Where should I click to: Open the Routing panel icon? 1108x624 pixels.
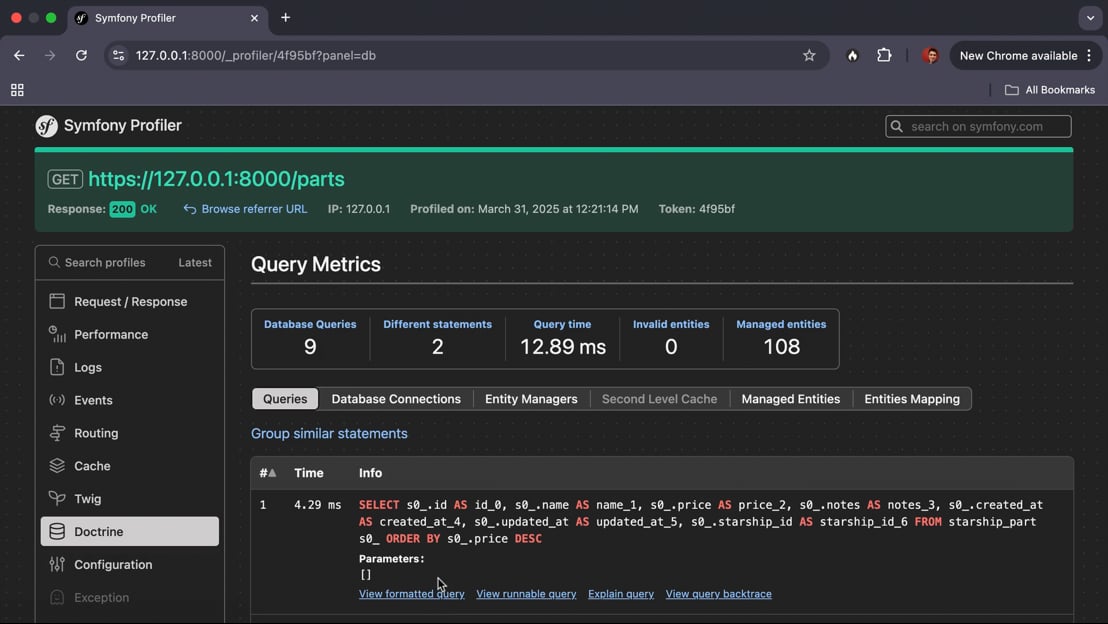(x=57, y=432)
